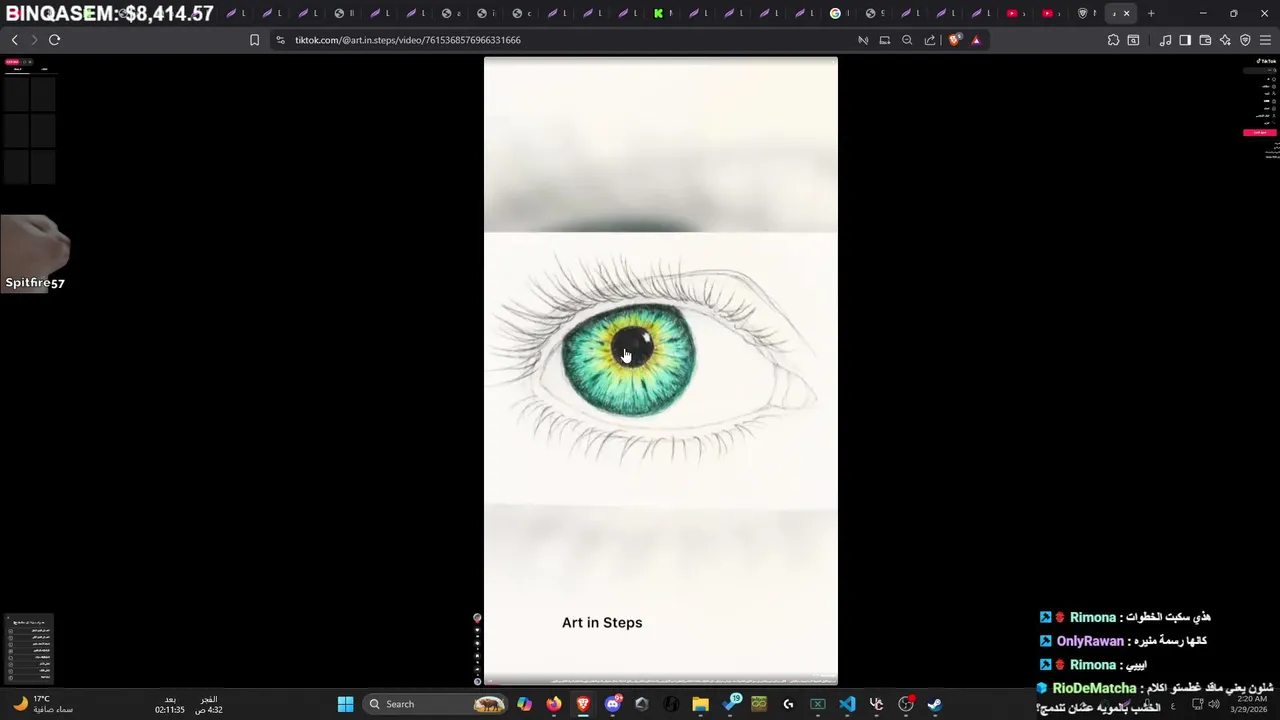The image size is (1280, 720).
Task: Switch to the first YouTube tab
Action: point(1017,13)
